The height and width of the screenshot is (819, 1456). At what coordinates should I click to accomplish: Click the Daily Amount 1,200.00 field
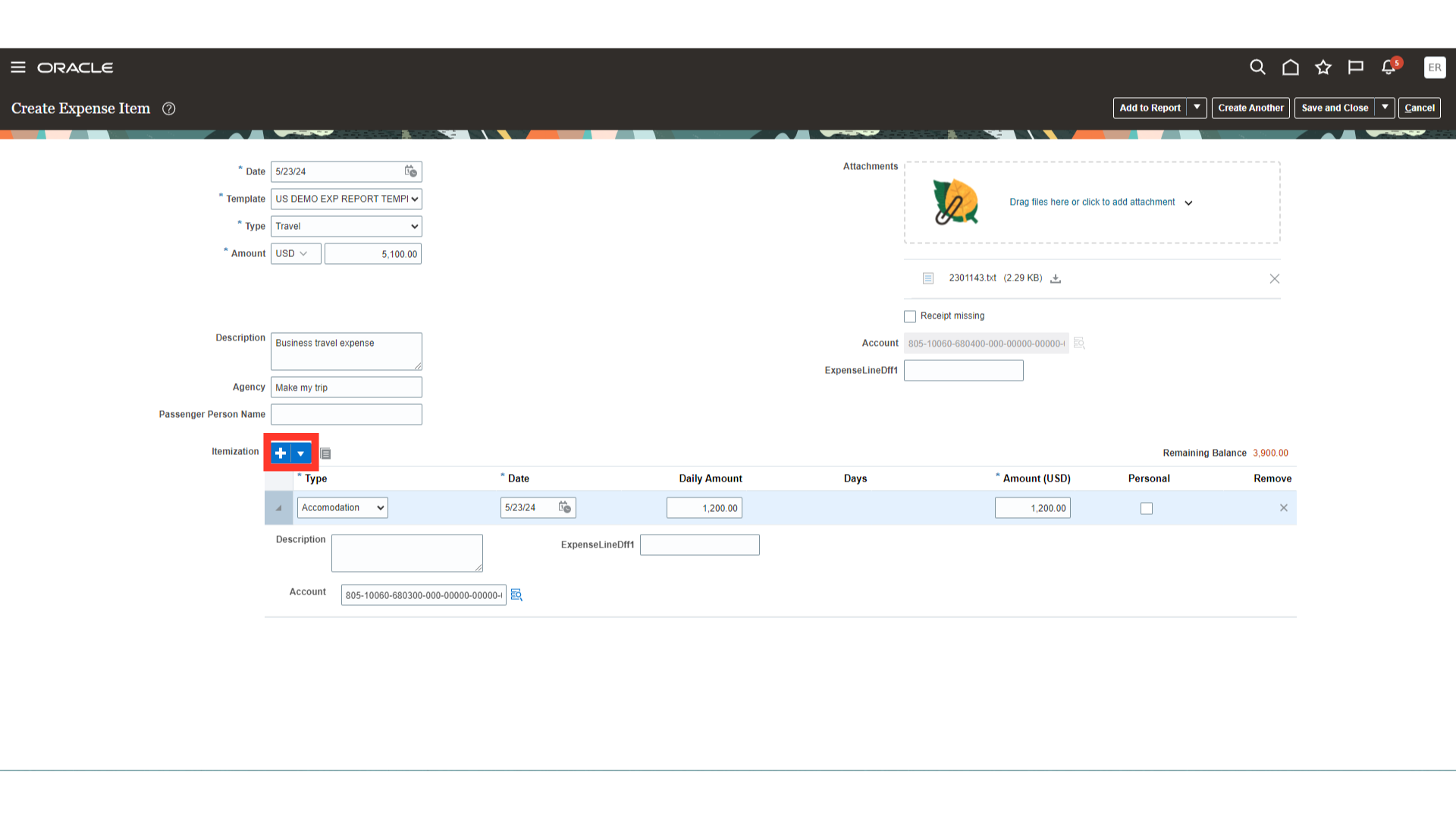click(x=704, y=508)
